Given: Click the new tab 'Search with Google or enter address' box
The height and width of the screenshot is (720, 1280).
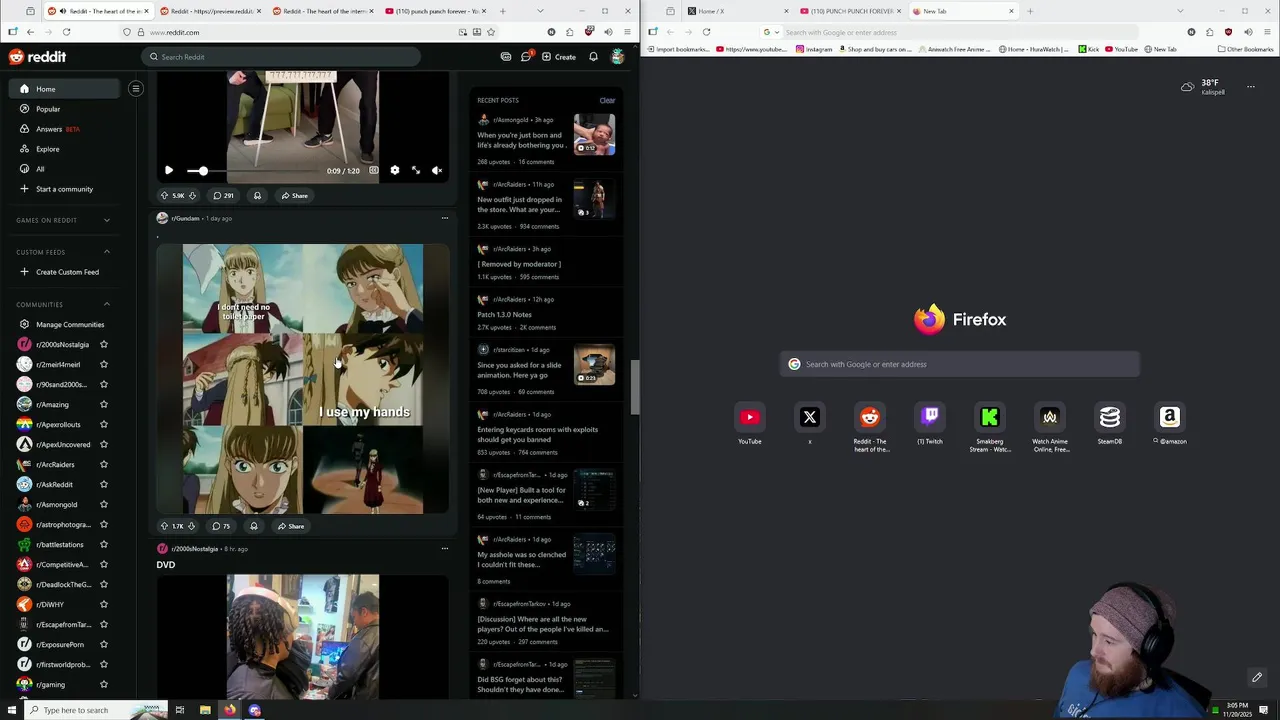Looking at the screenshot, I should [960, 364].
